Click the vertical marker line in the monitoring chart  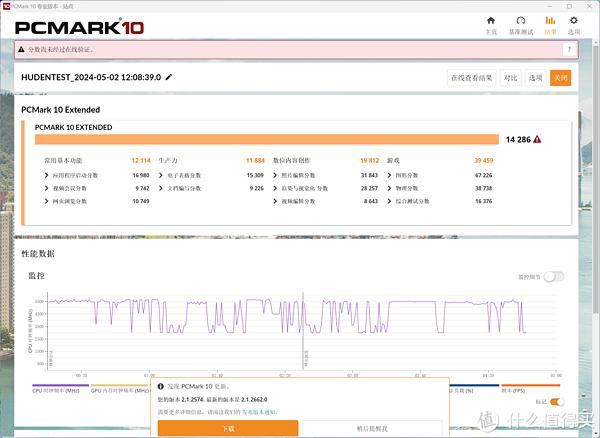[x=303, y=331]
